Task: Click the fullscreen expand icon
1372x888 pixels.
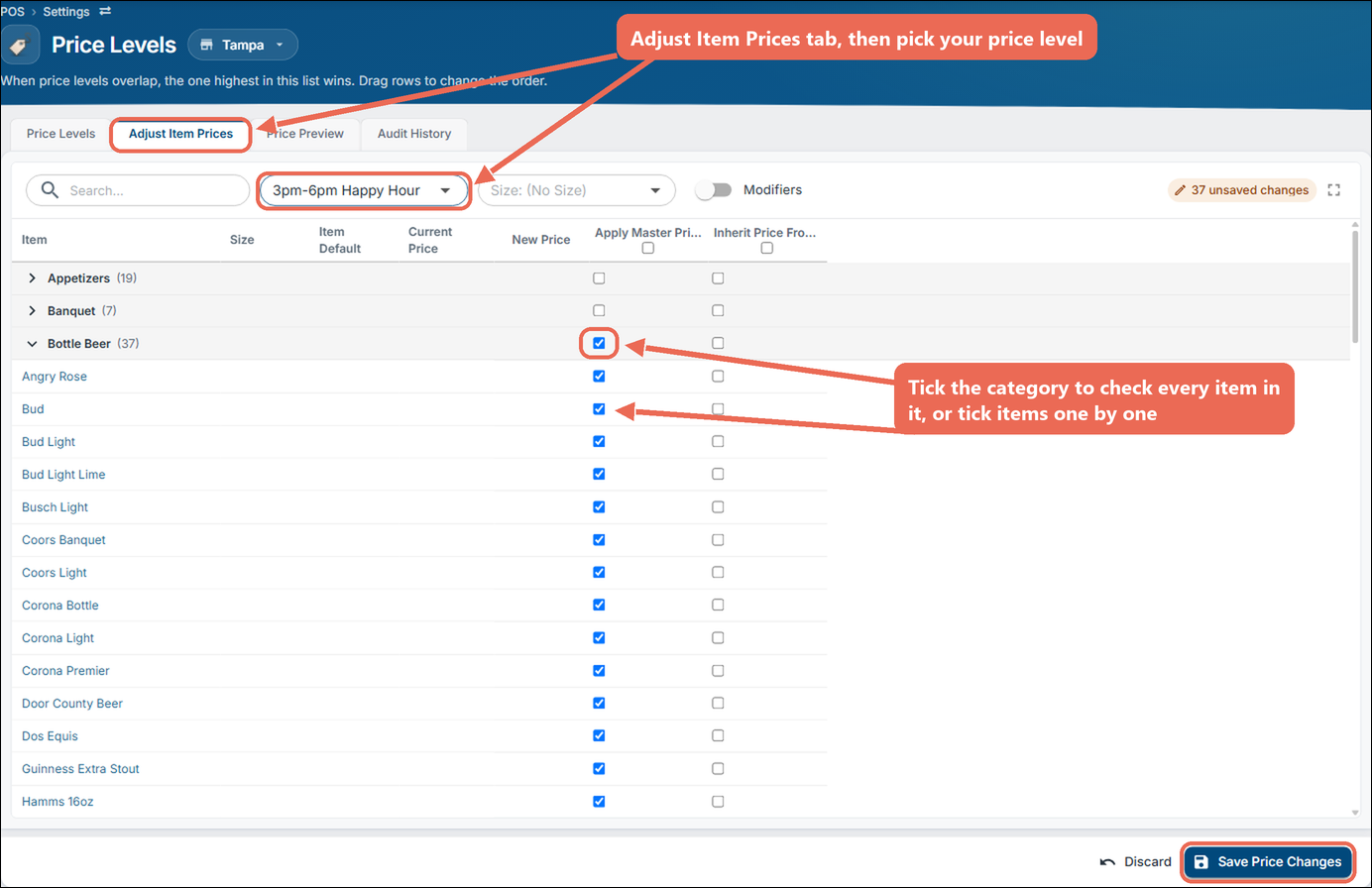Action: tap(1334, 190)
